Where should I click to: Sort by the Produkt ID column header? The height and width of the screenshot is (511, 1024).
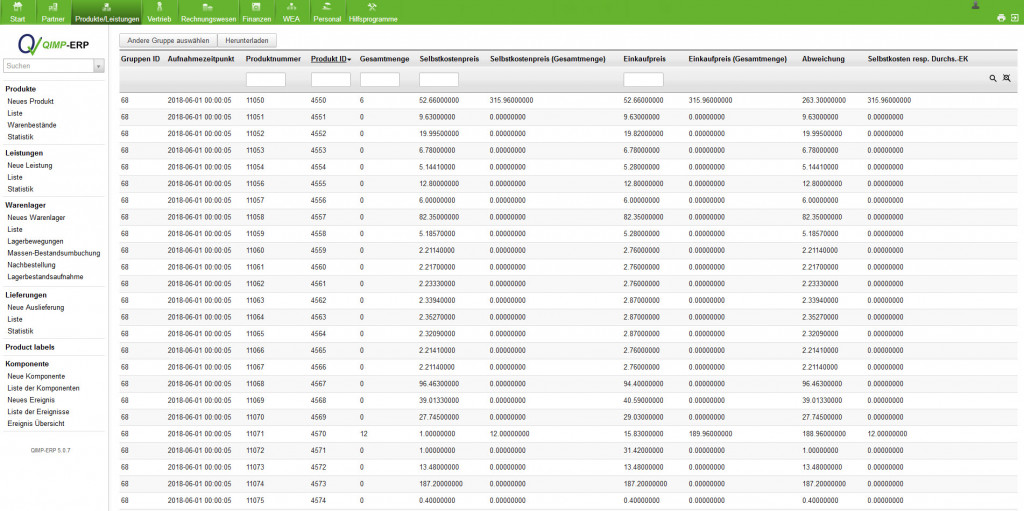pos(330,59)
